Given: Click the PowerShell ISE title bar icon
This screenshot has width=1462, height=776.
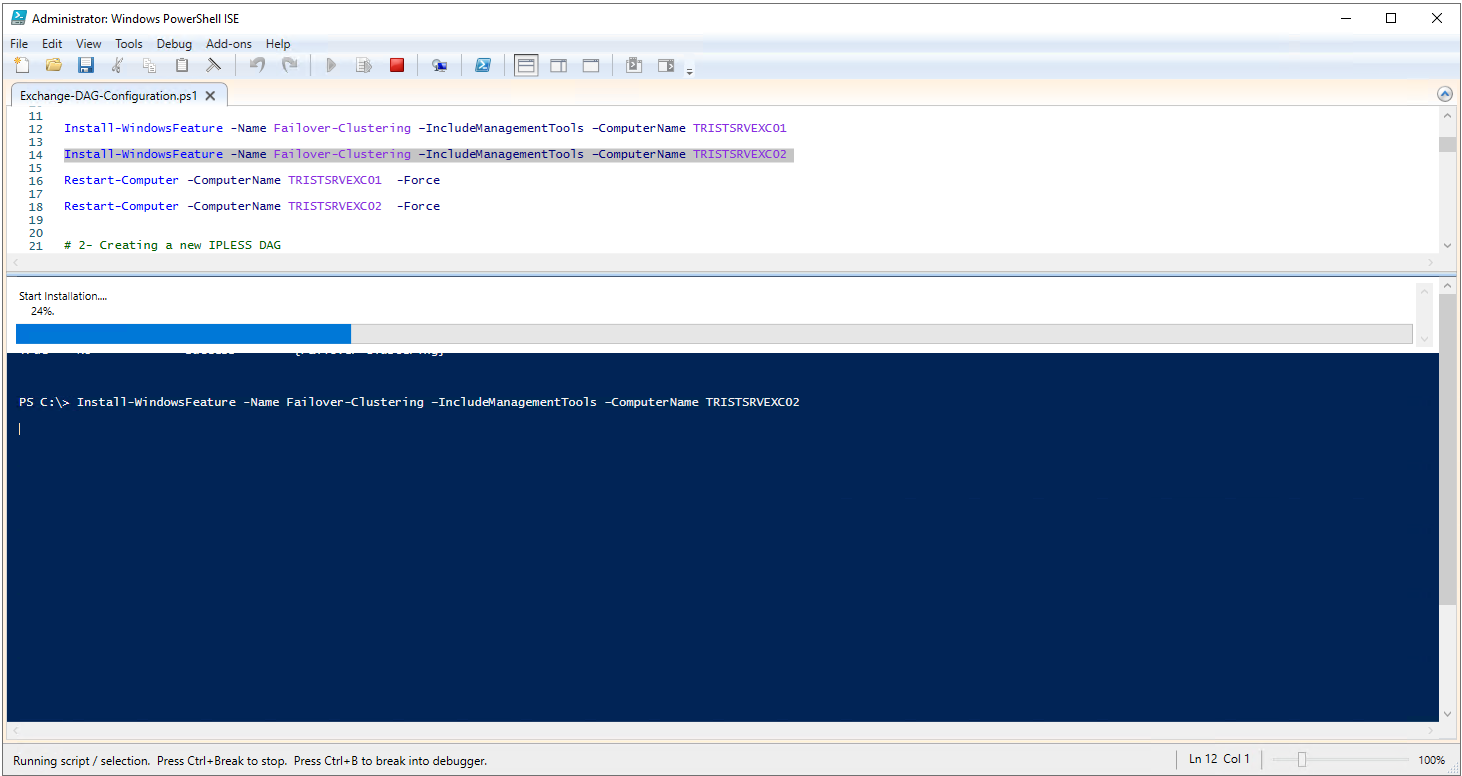Looking at the screenshot, I should coord(18,18).
